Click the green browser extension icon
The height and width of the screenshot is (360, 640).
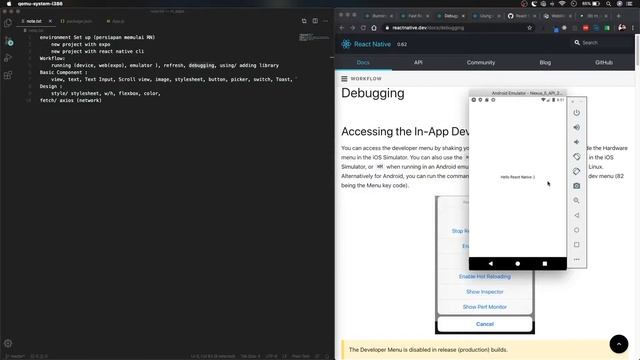point(607,28)
